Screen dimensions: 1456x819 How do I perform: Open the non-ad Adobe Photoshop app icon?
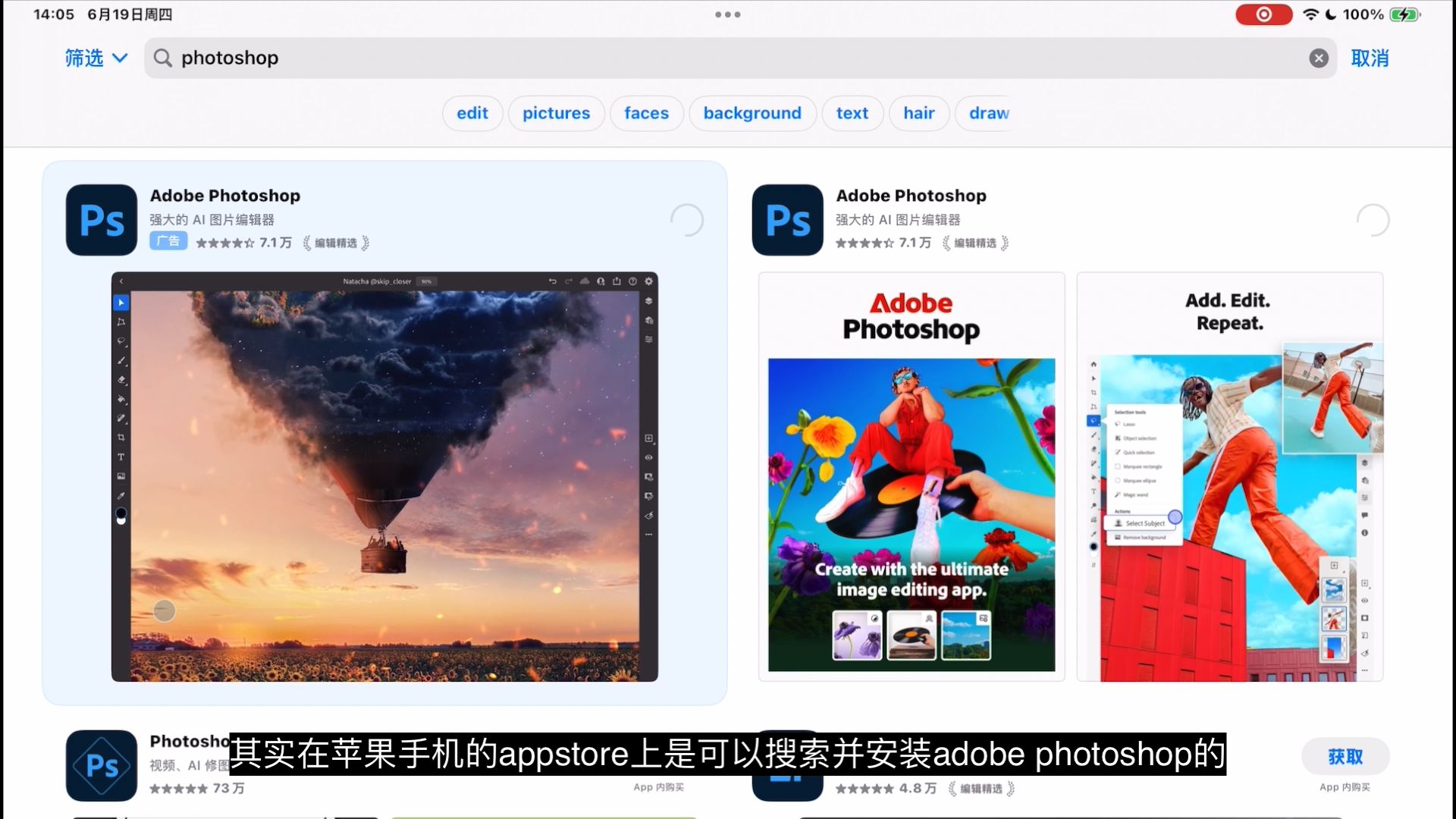(787, 220)
